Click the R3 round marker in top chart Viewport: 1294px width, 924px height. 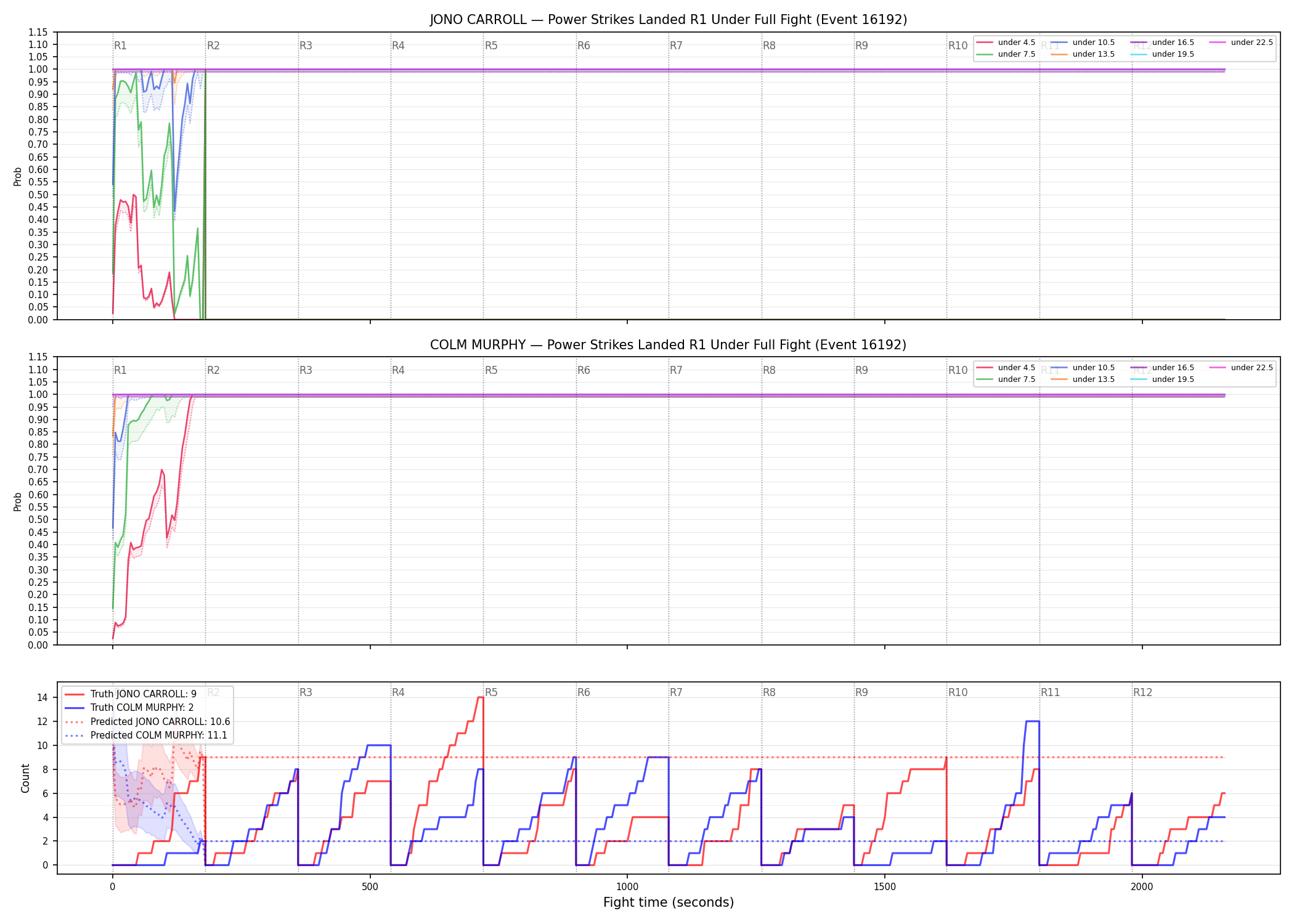coord(306,46)
